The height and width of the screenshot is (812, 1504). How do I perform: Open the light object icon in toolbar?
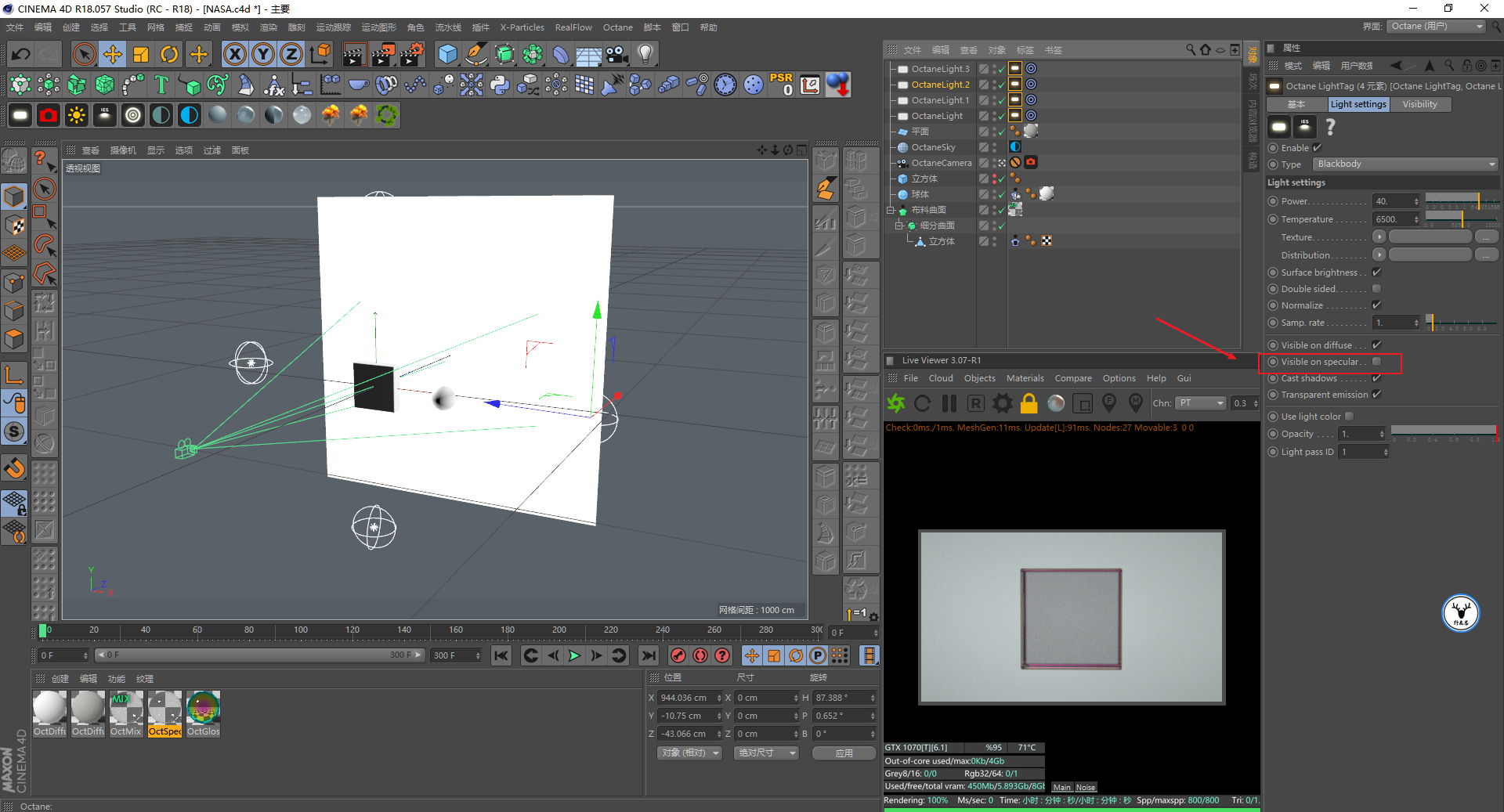(645, 54)
